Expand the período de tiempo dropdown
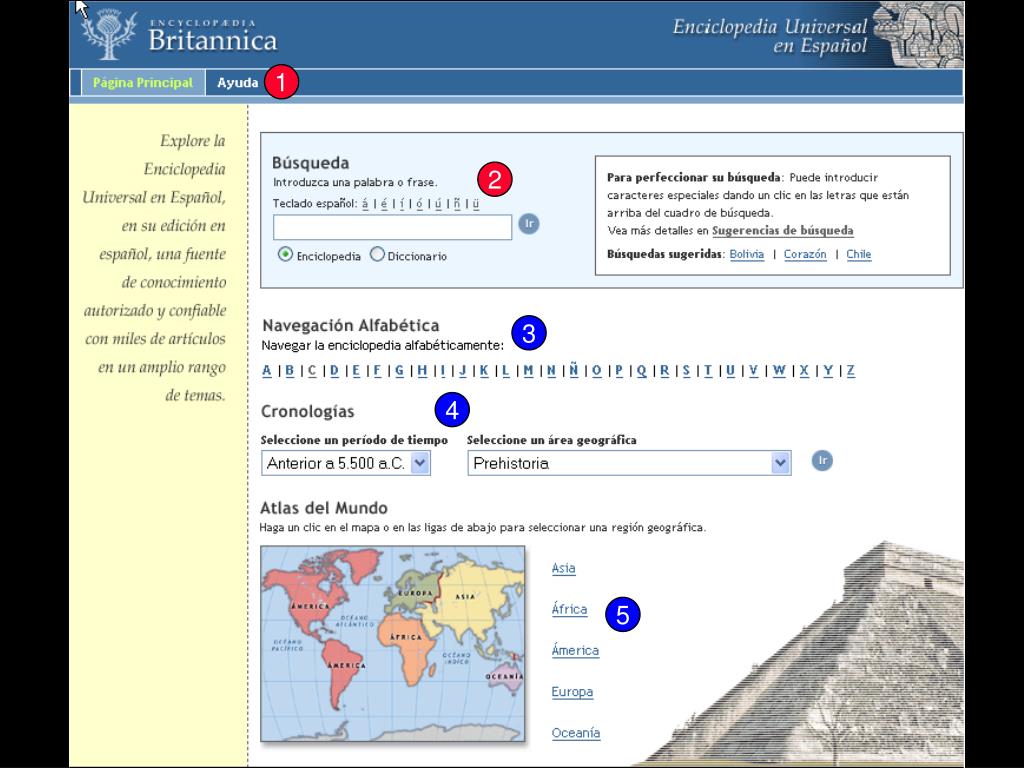This screenshot has height=768, width=1024. pyautogui.click(x=345, y=463)
